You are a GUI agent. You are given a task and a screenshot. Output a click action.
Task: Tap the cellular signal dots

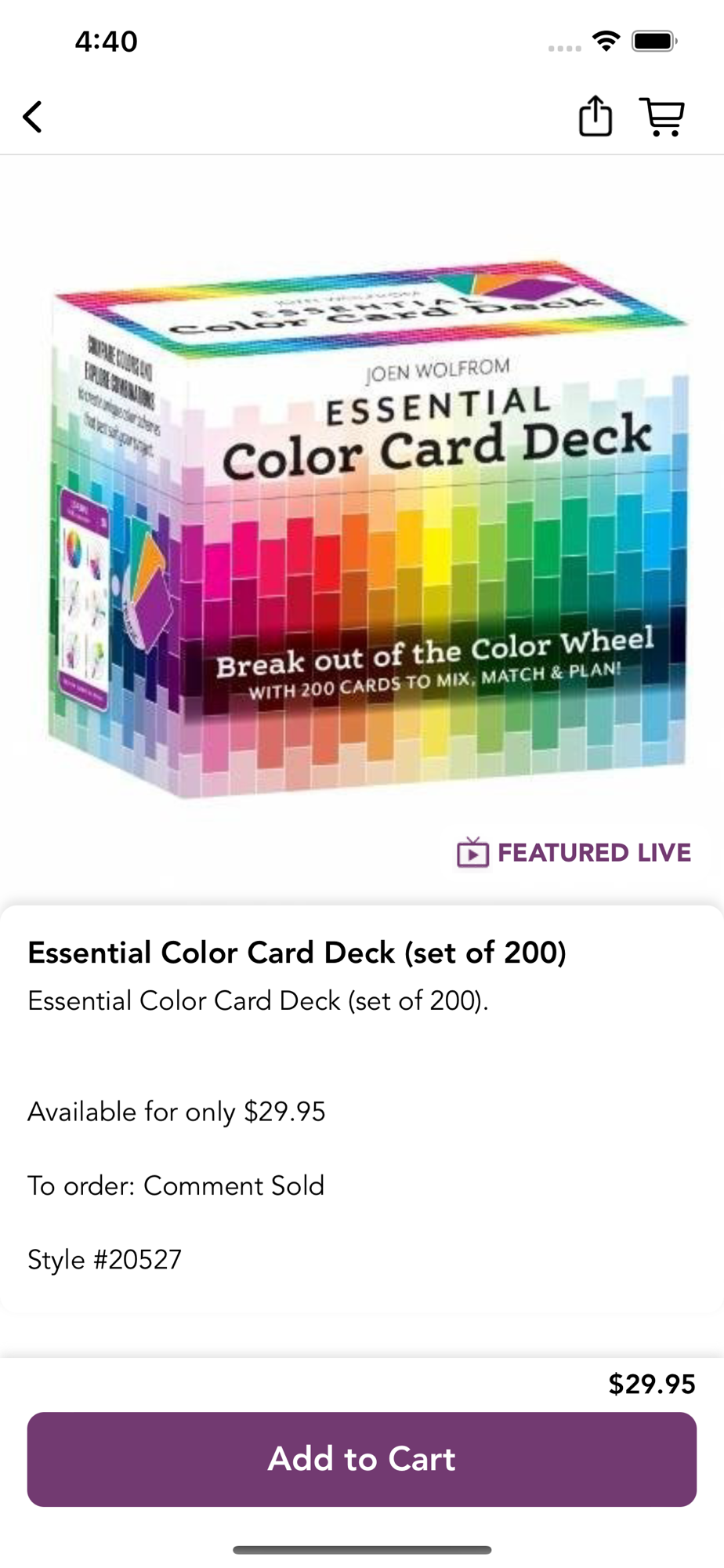(565, 49)
